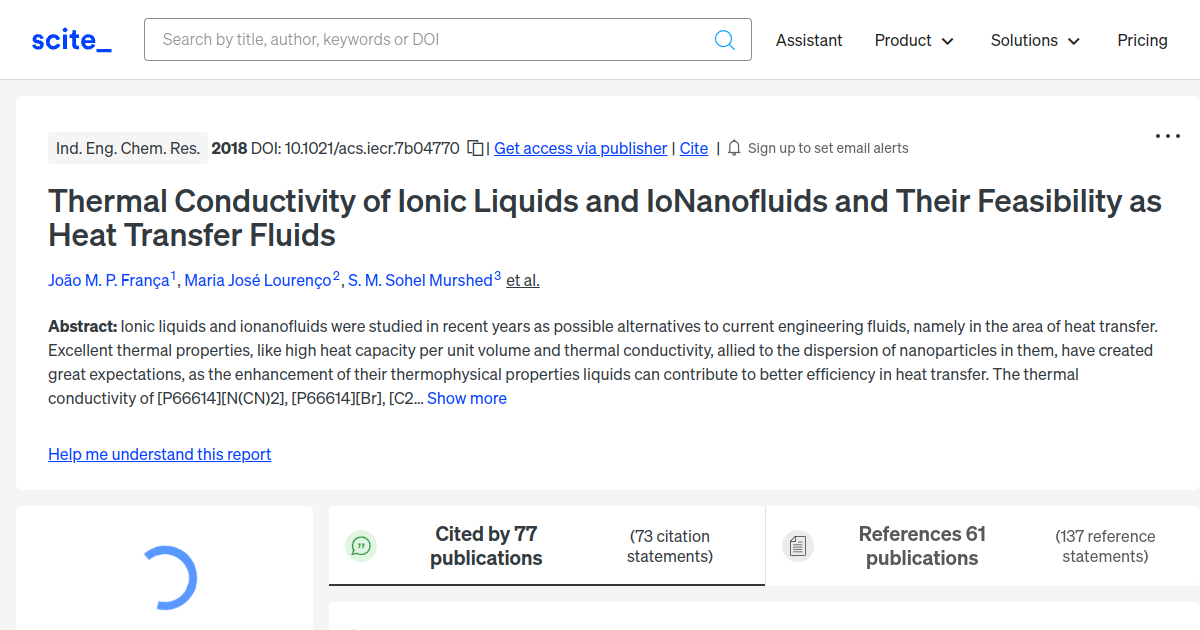This screenshot has width=1200, height=630.
Task: Click the scite_ logo
Action: pyautogui.click(x=70, y=39)
